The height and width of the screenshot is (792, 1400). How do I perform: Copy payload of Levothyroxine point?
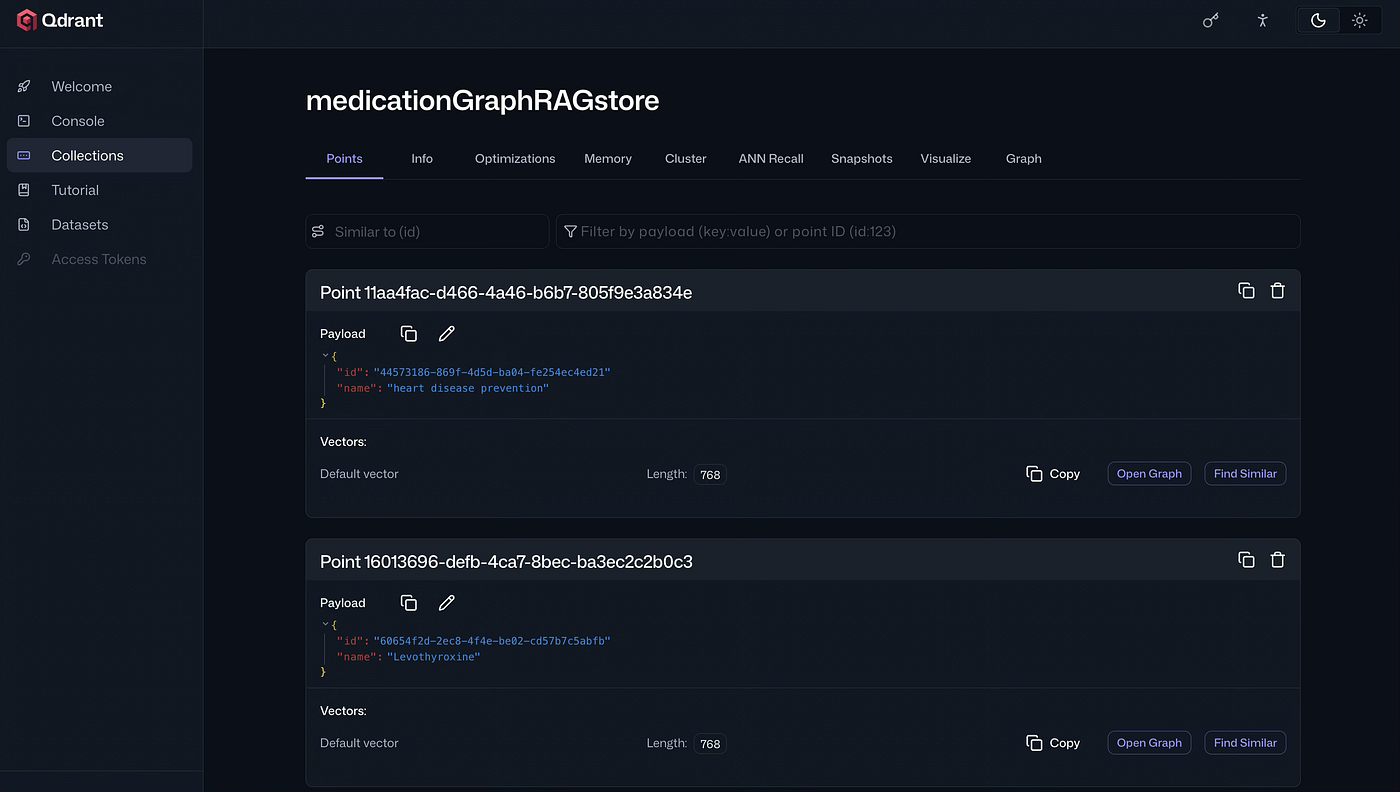click(x=408, y=603)
